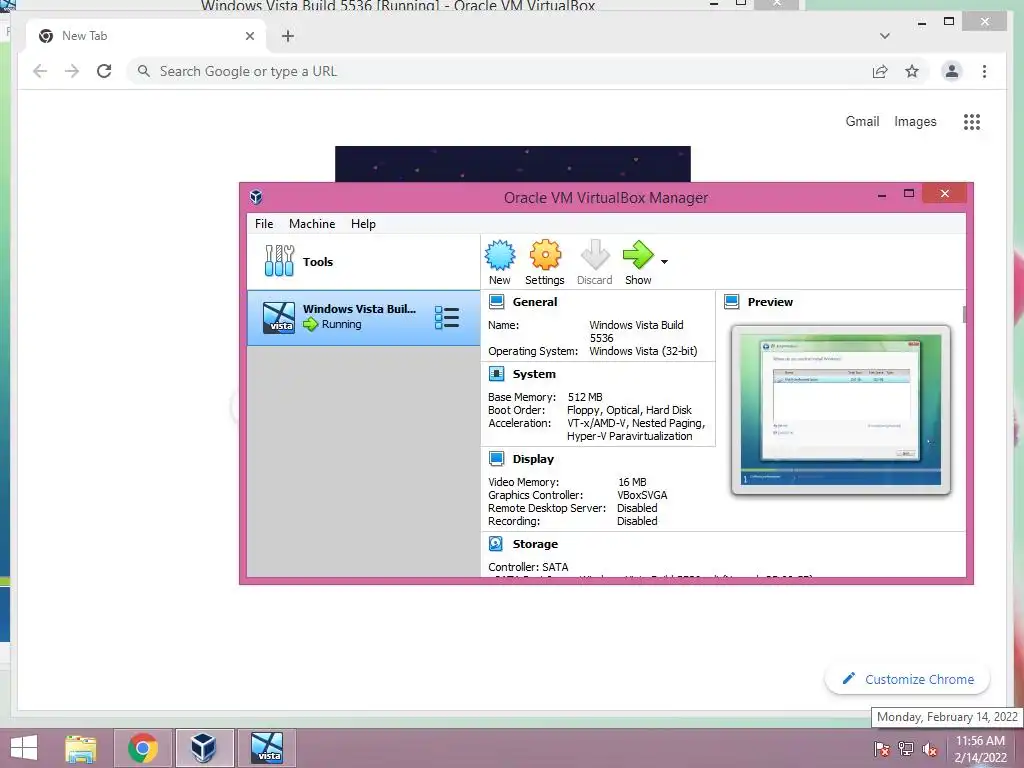This screenshot has width=1024, height=768.
Task: Click the Graphics Controller VBoxSVGA value
Action: 642,495
